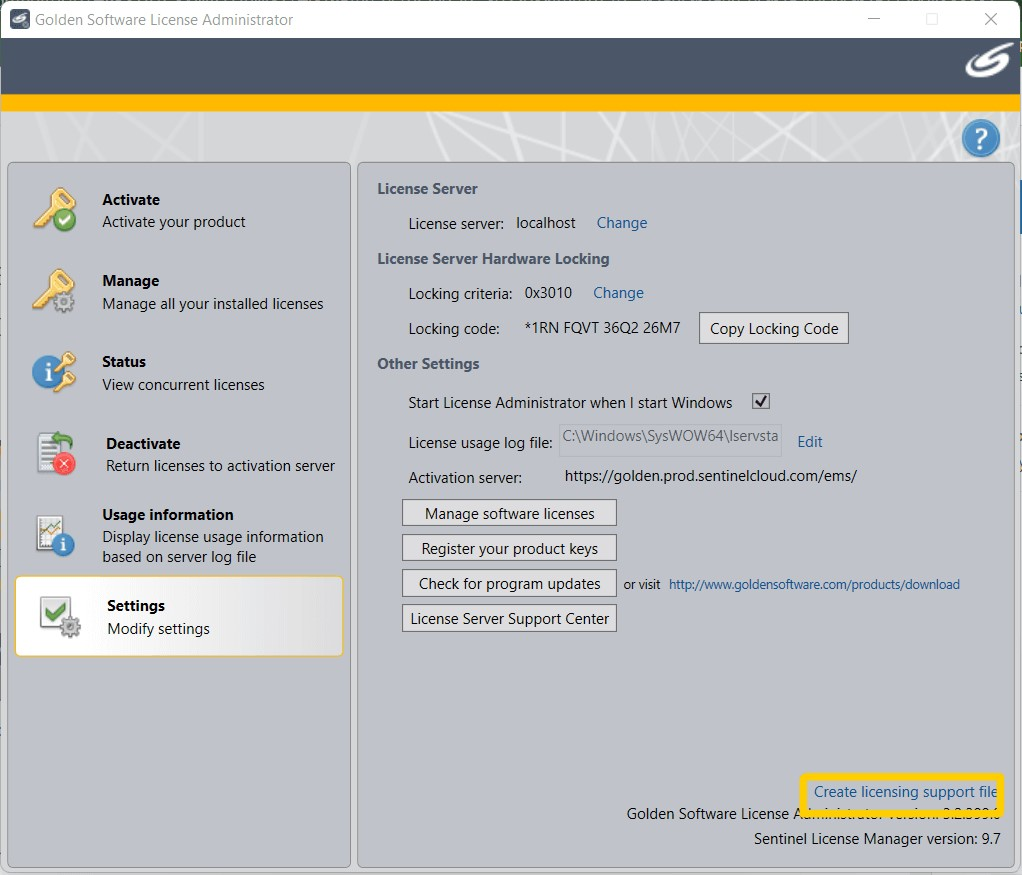Click the Sentinel License Manager version text

pos(877,838)
